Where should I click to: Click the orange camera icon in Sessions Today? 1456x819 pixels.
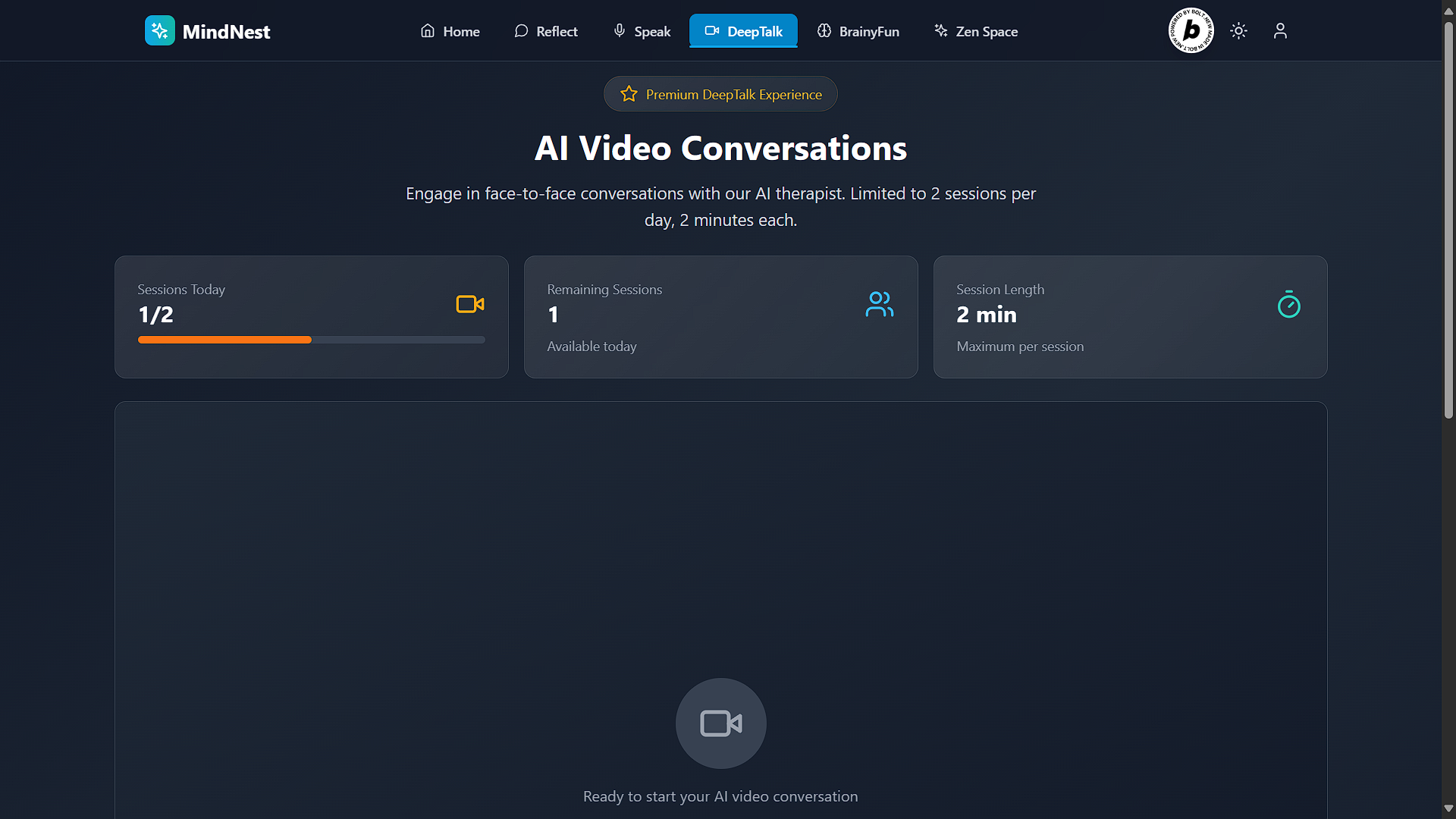tap(469, 305)
